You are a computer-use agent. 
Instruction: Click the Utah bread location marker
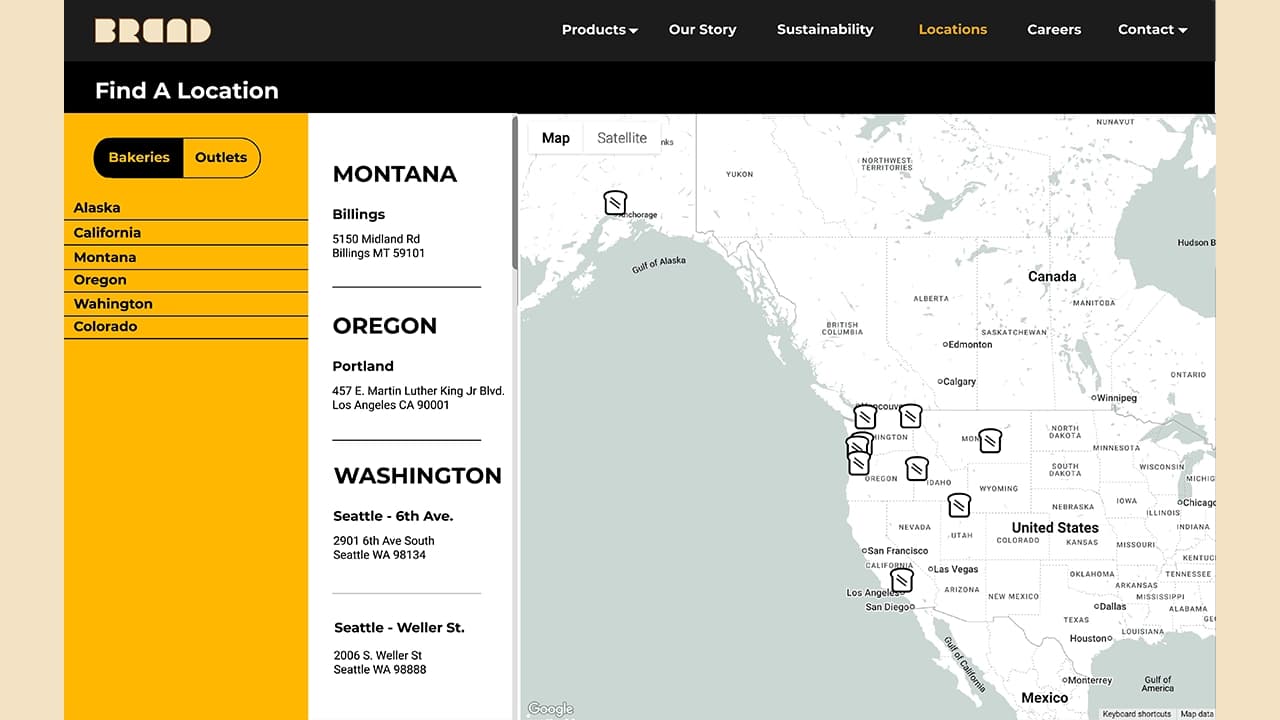coord(958,506)
